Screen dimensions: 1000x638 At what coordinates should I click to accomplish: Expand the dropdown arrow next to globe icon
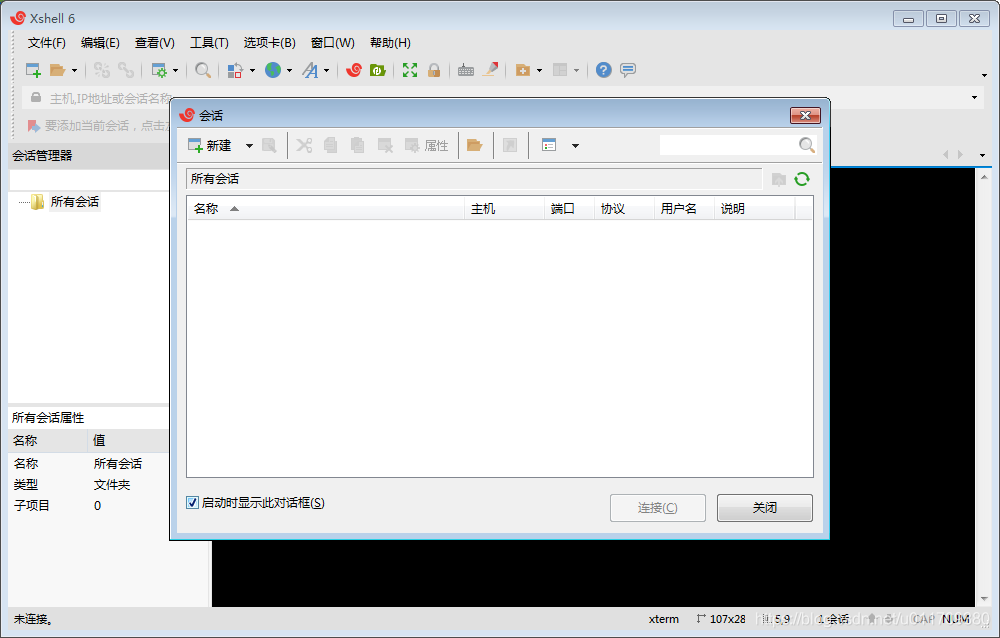tap(289, 70)
